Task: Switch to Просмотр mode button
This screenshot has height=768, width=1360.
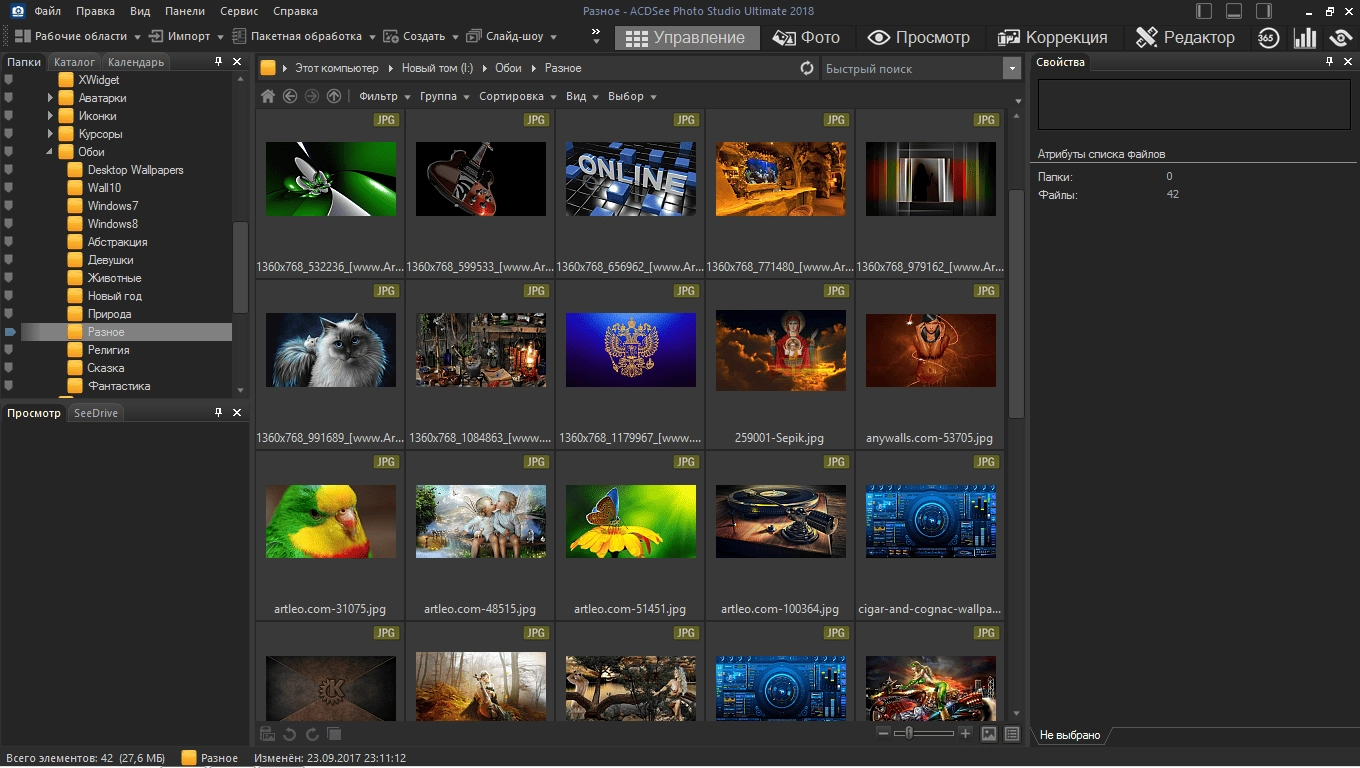Action: click(919, 38)
